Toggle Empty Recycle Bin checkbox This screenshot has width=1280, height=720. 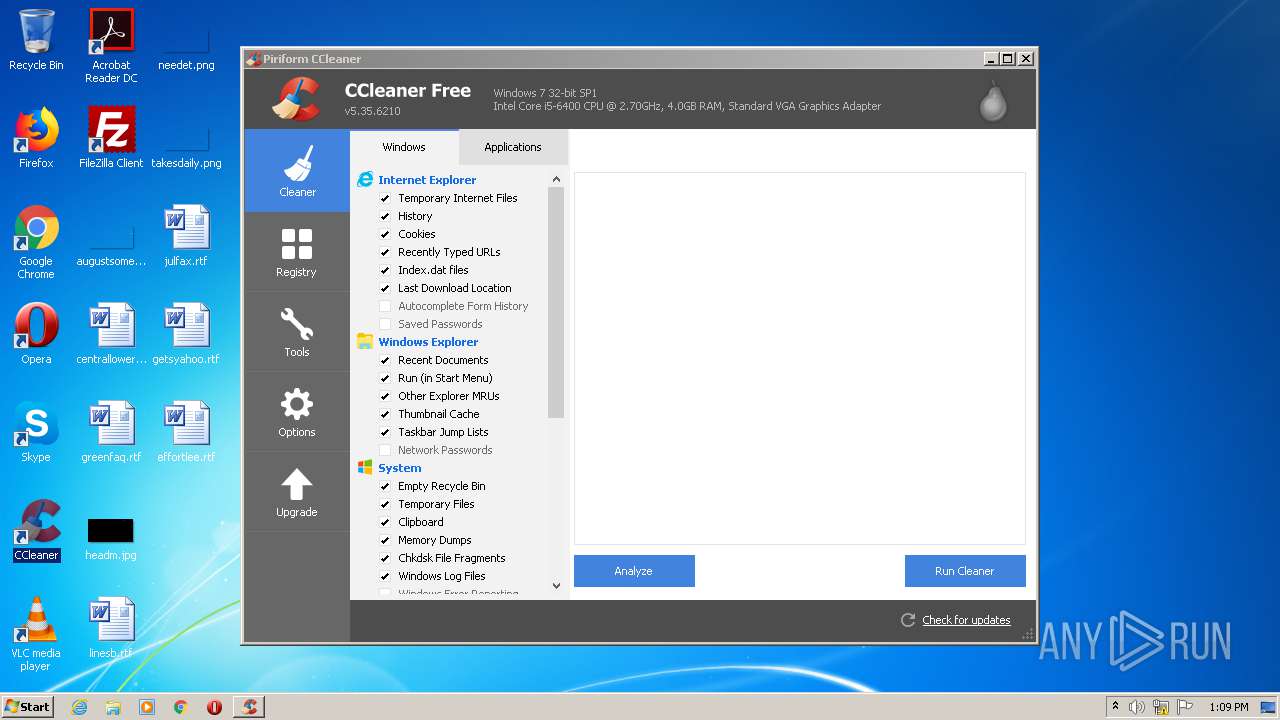coord(385,486)
